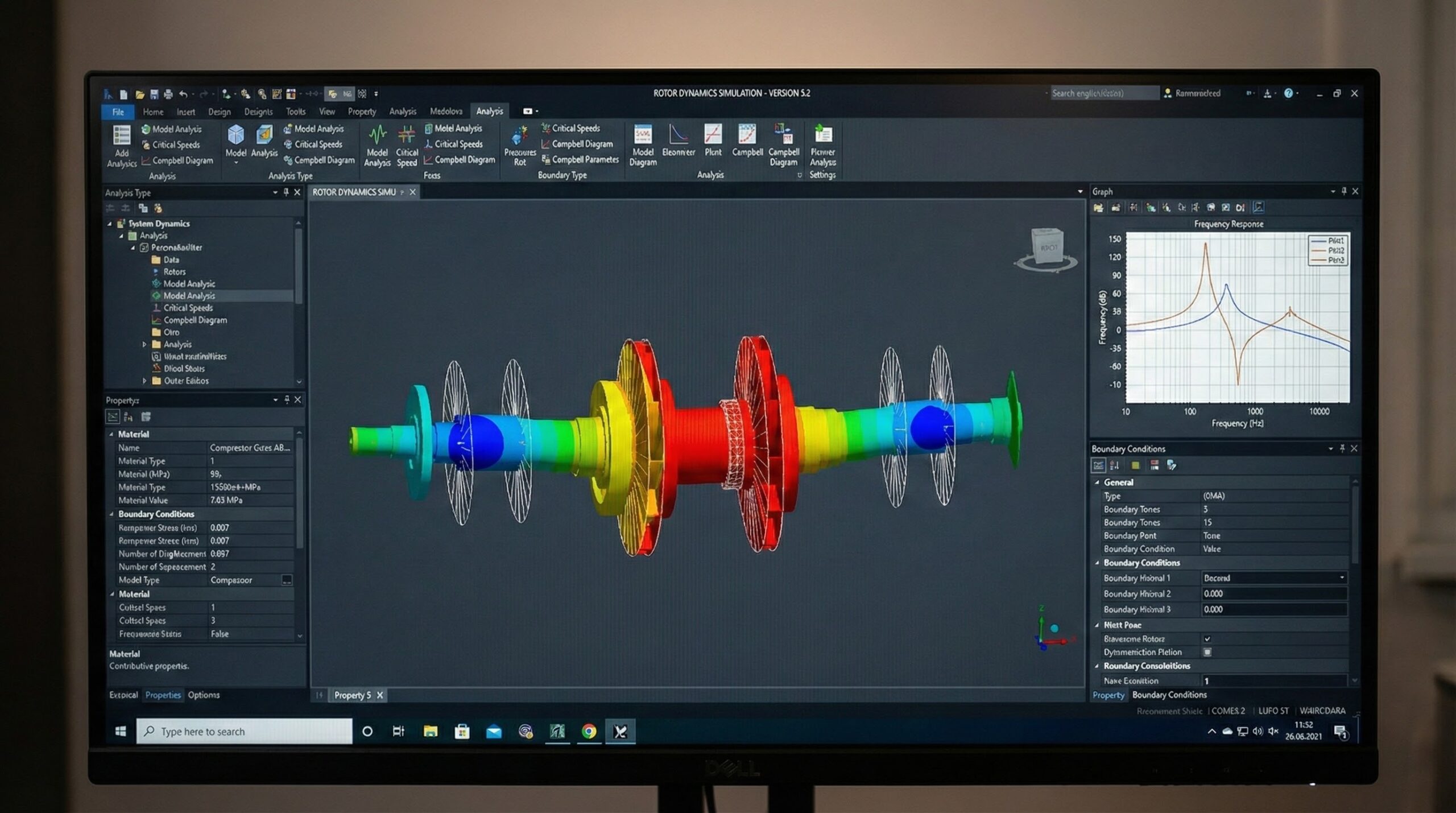The width and height of the screenshot is (1456, 813).
Task: Click the Pressures Rot boundary icon
Action: coord(519,137)
